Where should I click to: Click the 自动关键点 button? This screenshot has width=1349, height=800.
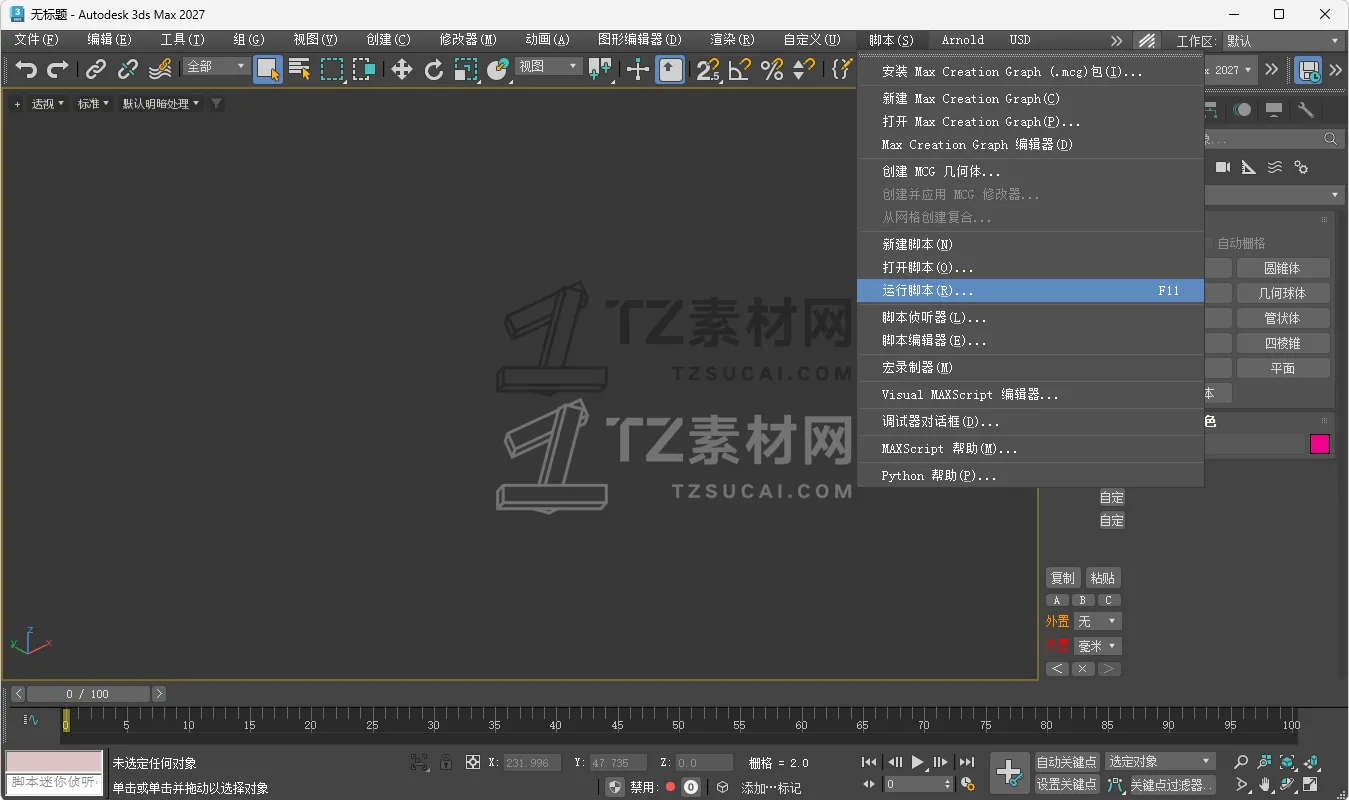[1066, 762]
